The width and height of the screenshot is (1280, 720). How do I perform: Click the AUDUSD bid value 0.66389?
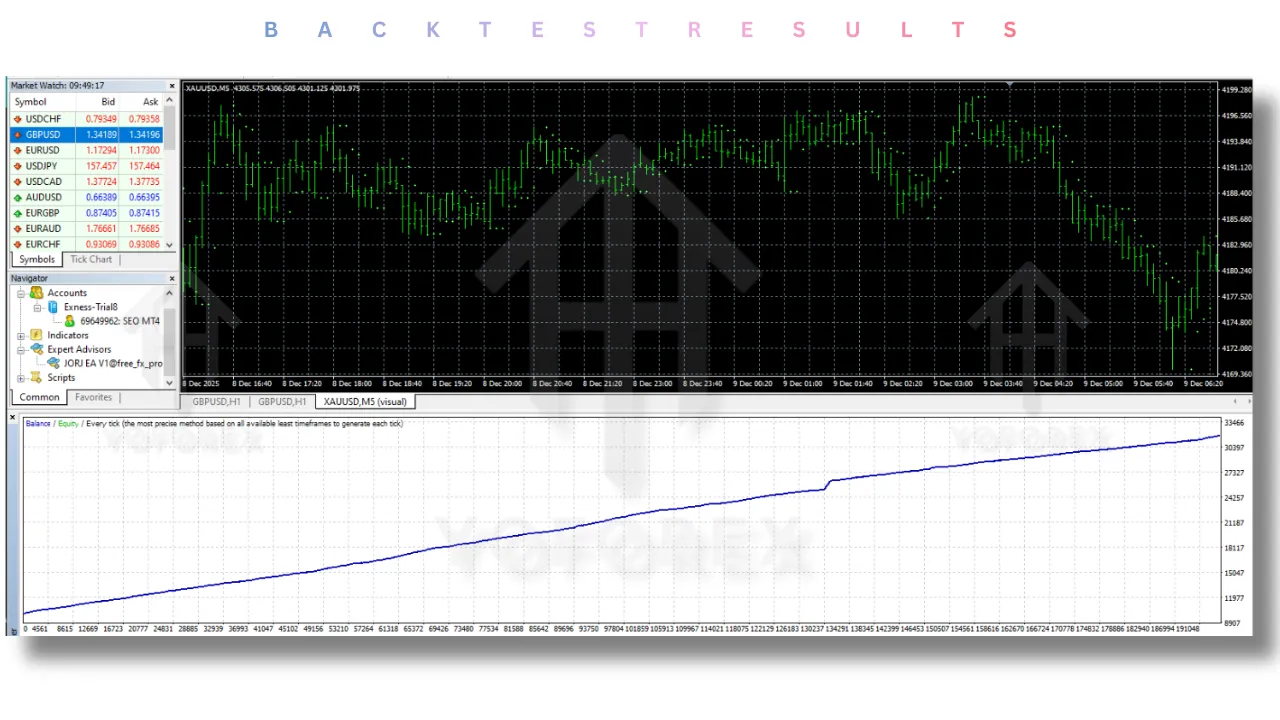(x=101, y=197)
